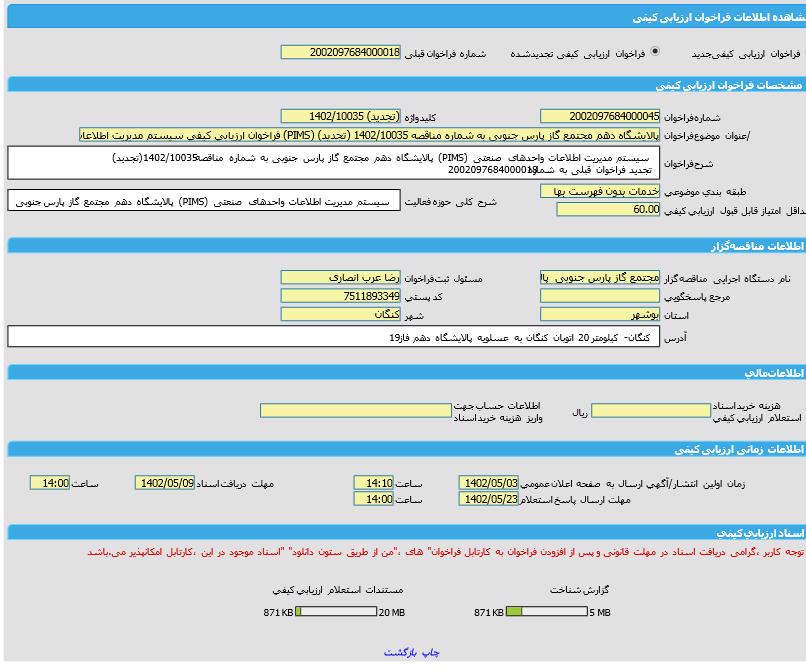This screenshot has height=670, width=806.
Task: Click the call subject title field
Action: coord(370,135)
